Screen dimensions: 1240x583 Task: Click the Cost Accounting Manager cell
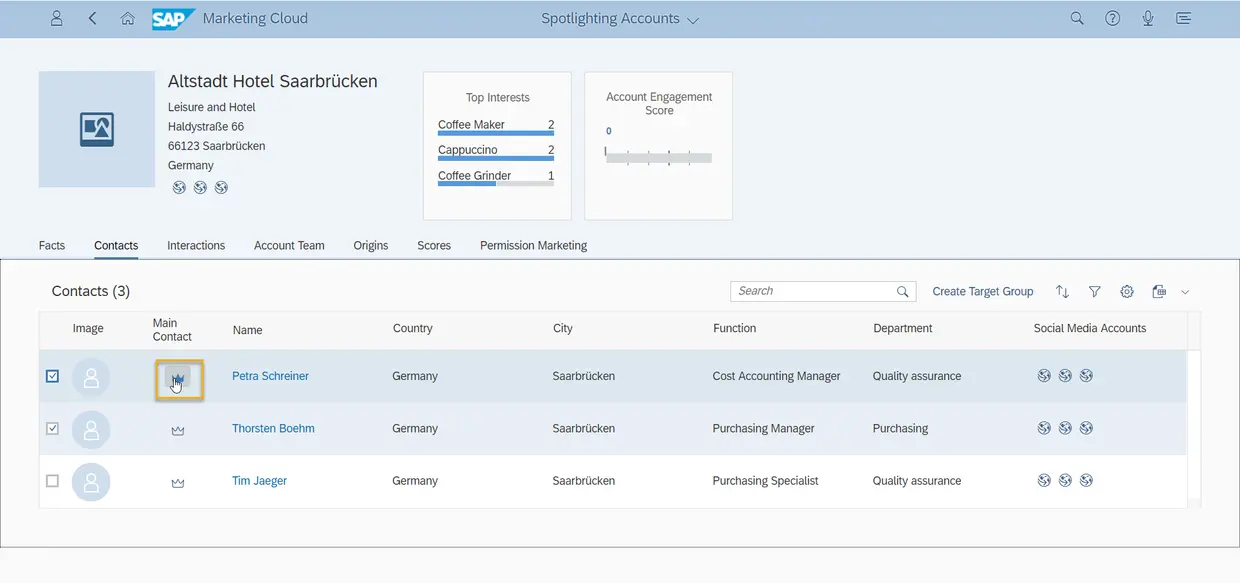click(777, 376)
